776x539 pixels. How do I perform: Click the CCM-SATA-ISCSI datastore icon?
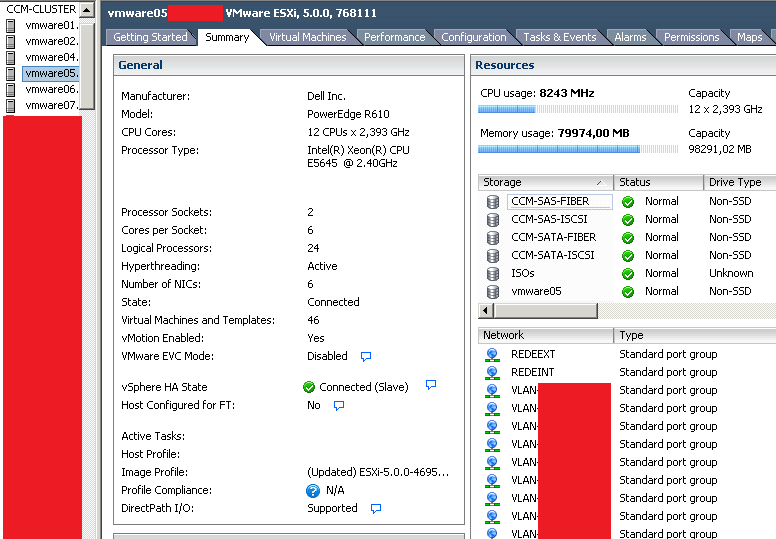click(492, 255)
